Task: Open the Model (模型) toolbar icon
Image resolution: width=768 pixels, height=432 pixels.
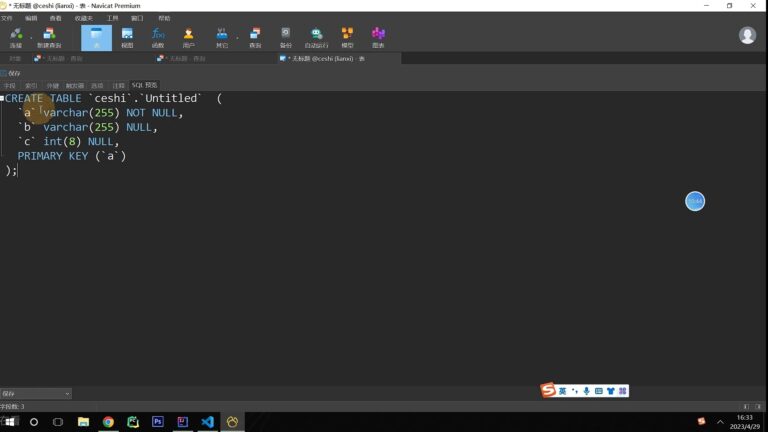Action: 347,38
